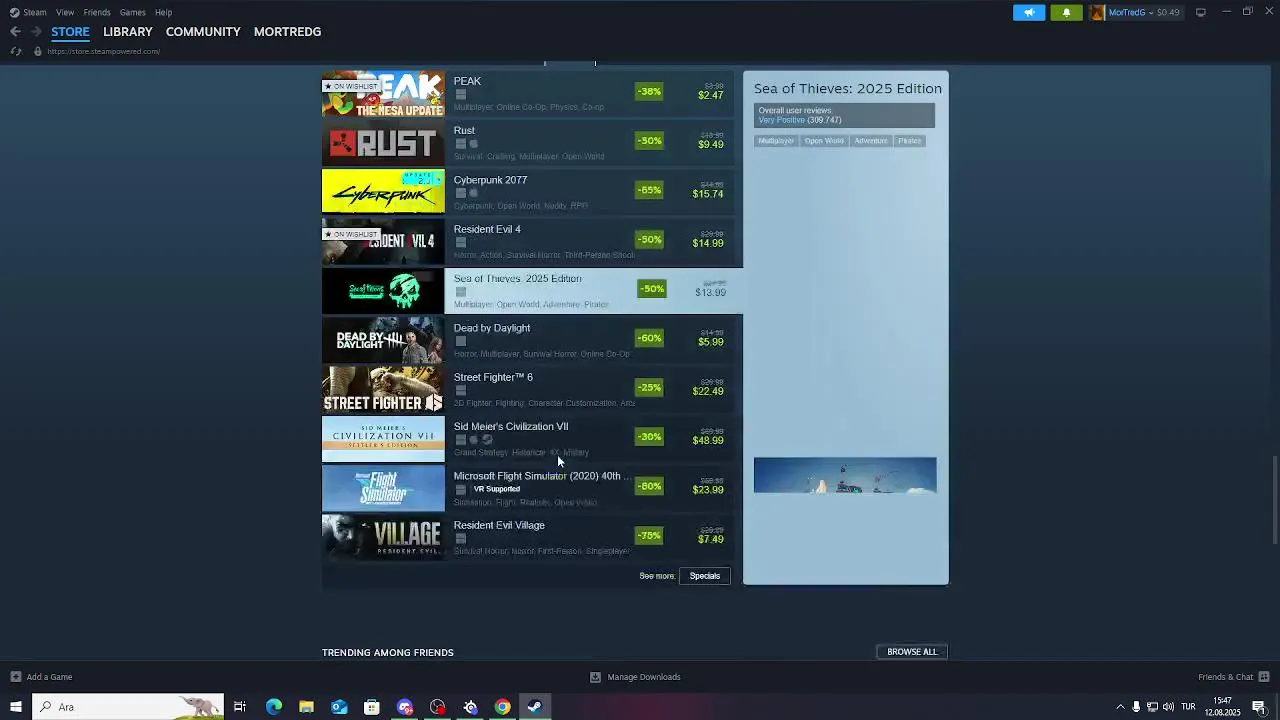Click the Cyberpunk 2077 $15.74 price
This screenshot has height=720, width=1280.
708,194
